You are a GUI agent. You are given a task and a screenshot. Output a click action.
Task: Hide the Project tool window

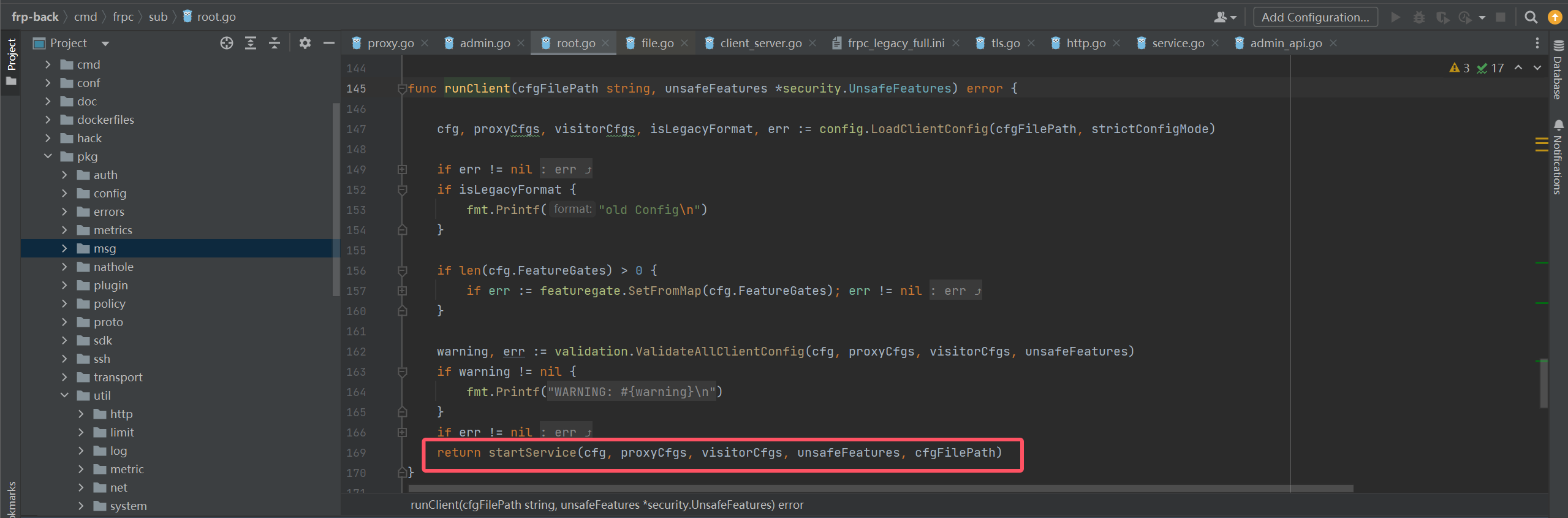click(x=329, y=43)
